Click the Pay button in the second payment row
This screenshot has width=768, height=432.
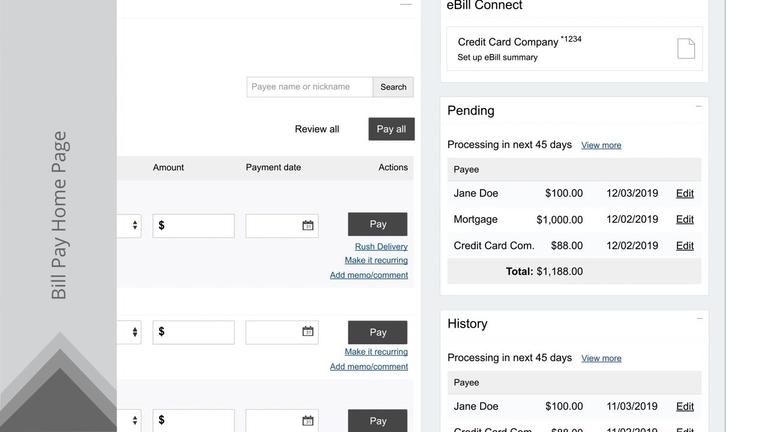(378, 332)
